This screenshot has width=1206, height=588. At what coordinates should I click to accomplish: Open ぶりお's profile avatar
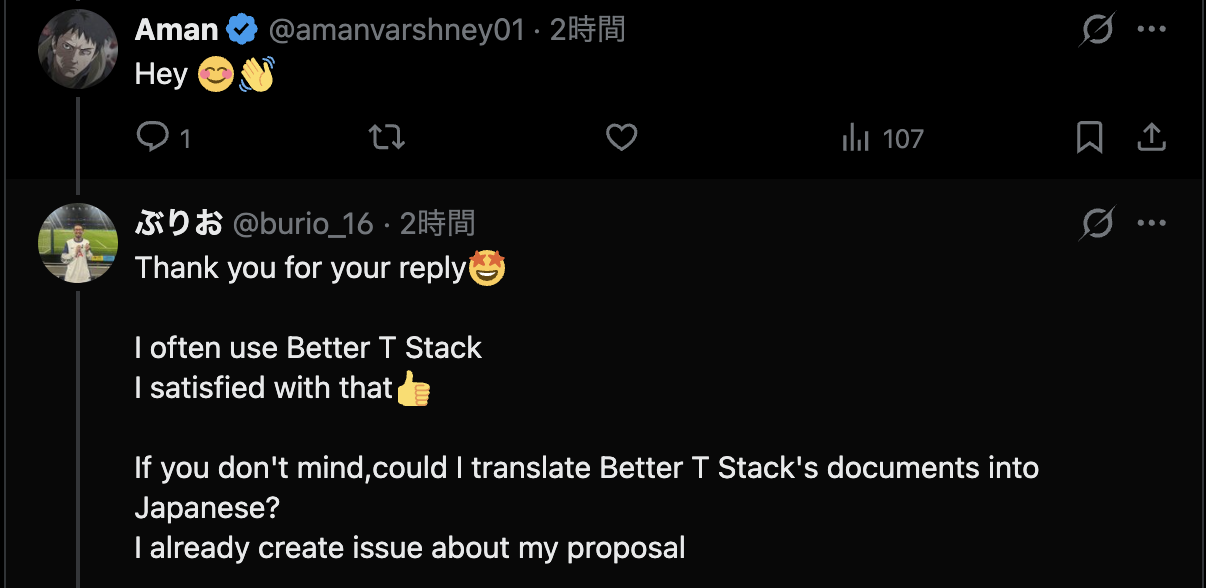click(78, 242)
